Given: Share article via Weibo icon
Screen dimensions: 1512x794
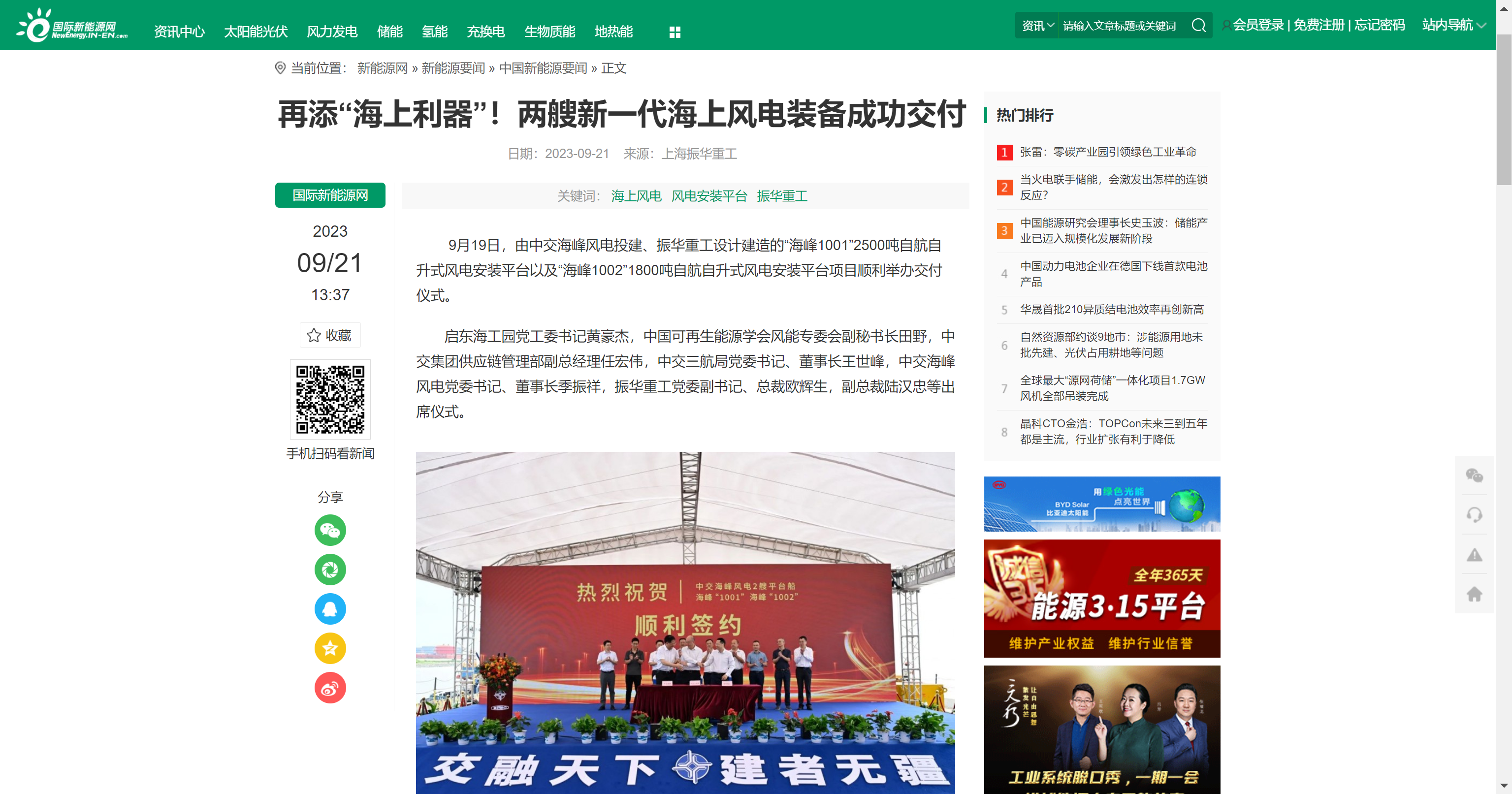Looking at the screenshot, I should (x=330, y=688).
